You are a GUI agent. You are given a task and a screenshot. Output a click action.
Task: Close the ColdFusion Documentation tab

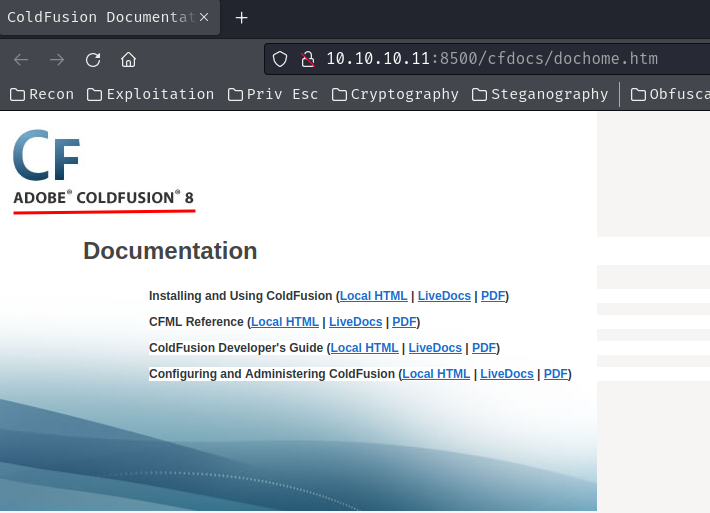click(204, 17)
